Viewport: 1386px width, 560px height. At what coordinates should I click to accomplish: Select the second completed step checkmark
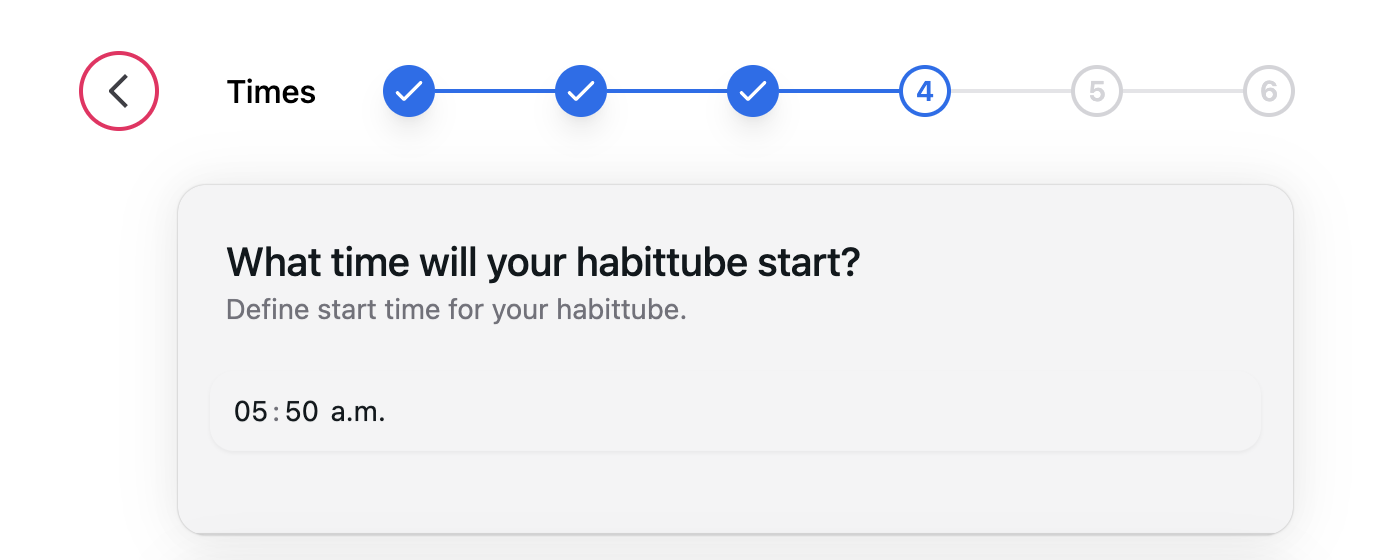click(x=581, y=92)
